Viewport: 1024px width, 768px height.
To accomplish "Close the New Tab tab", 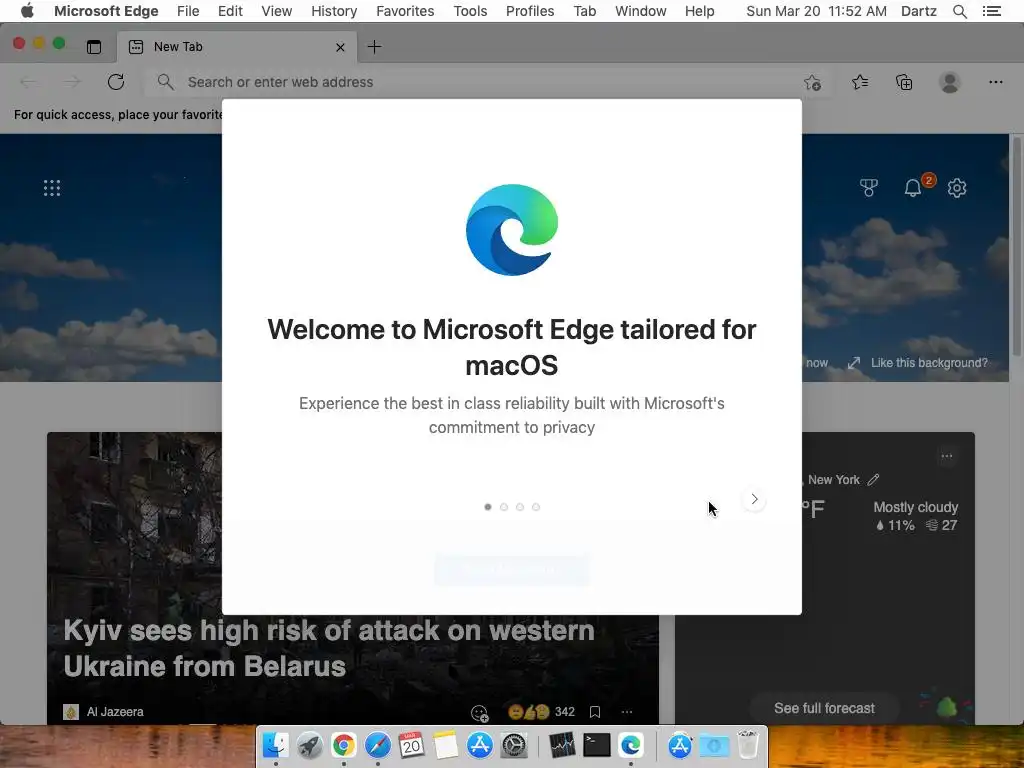I will coord(340,47).
